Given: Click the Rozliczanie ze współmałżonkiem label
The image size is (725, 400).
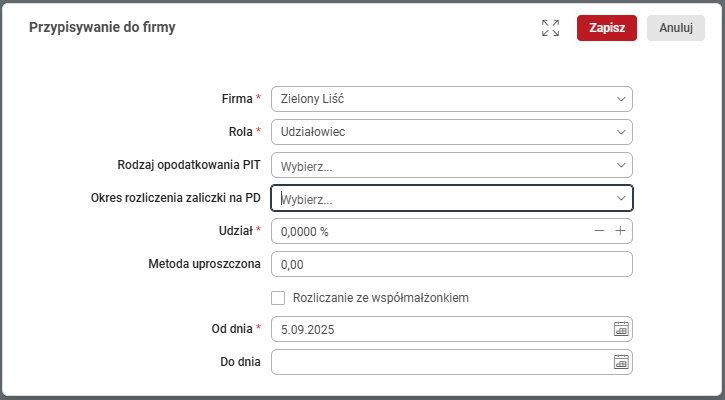Looking at the screenshot, I should point(380,297).
